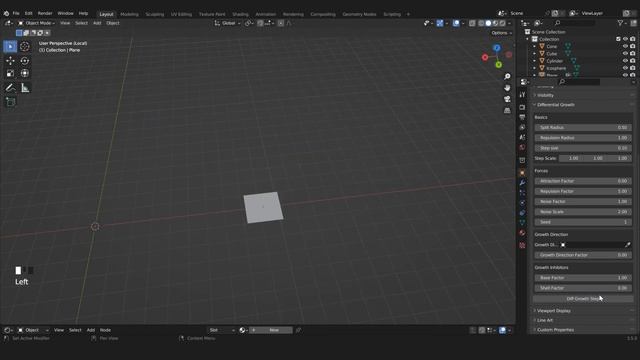Select the Transform tool
The width and height of the screenshot is (640, 360).
[x=24, y=73]
